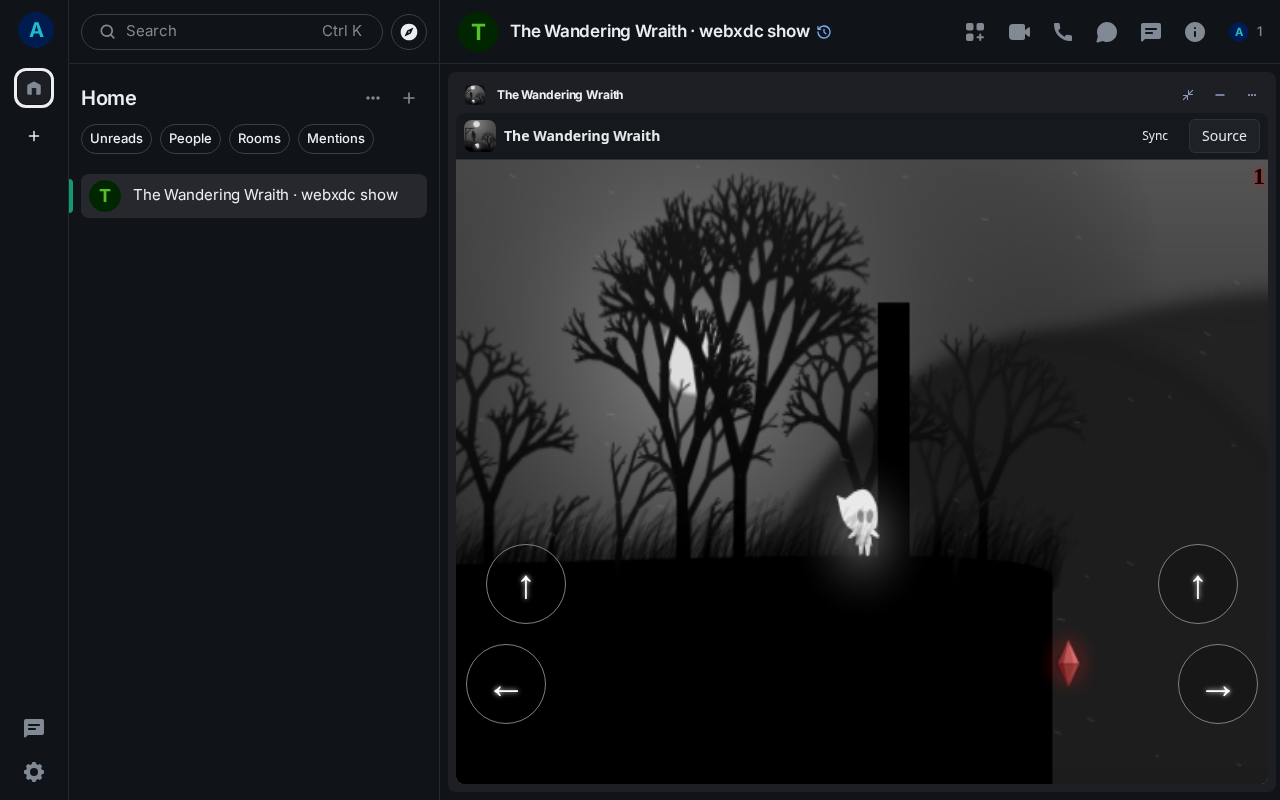Click the plus button next to Home
This screenshot has height=800, width=1280.
[409, 98]
